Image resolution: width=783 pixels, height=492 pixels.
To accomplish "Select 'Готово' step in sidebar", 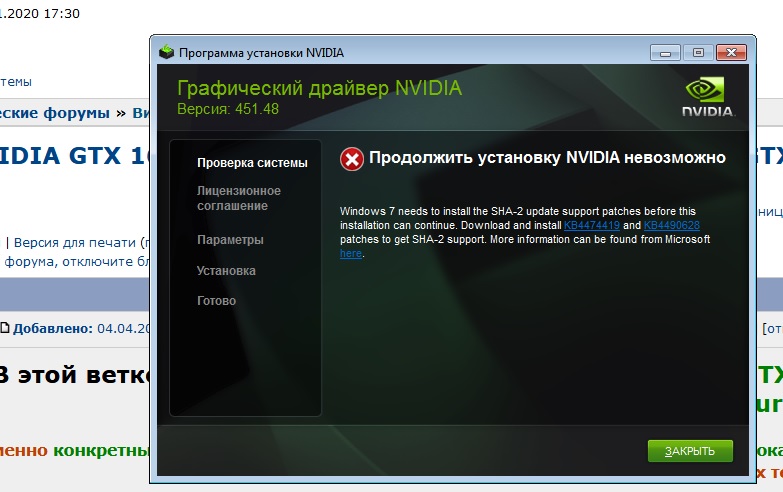I will point(216,301).
